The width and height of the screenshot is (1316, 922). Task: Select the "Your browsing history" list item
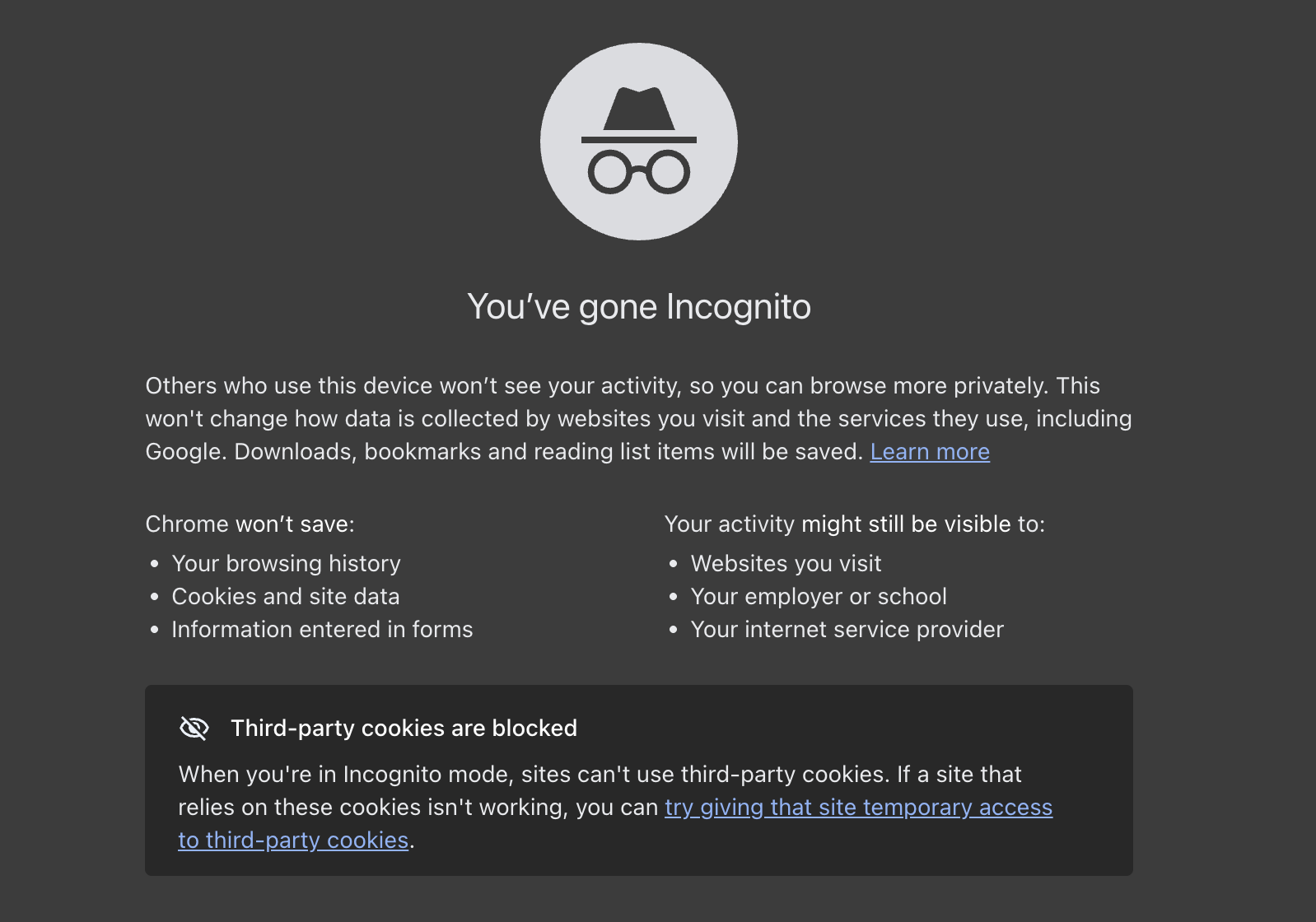coord(285,563)
